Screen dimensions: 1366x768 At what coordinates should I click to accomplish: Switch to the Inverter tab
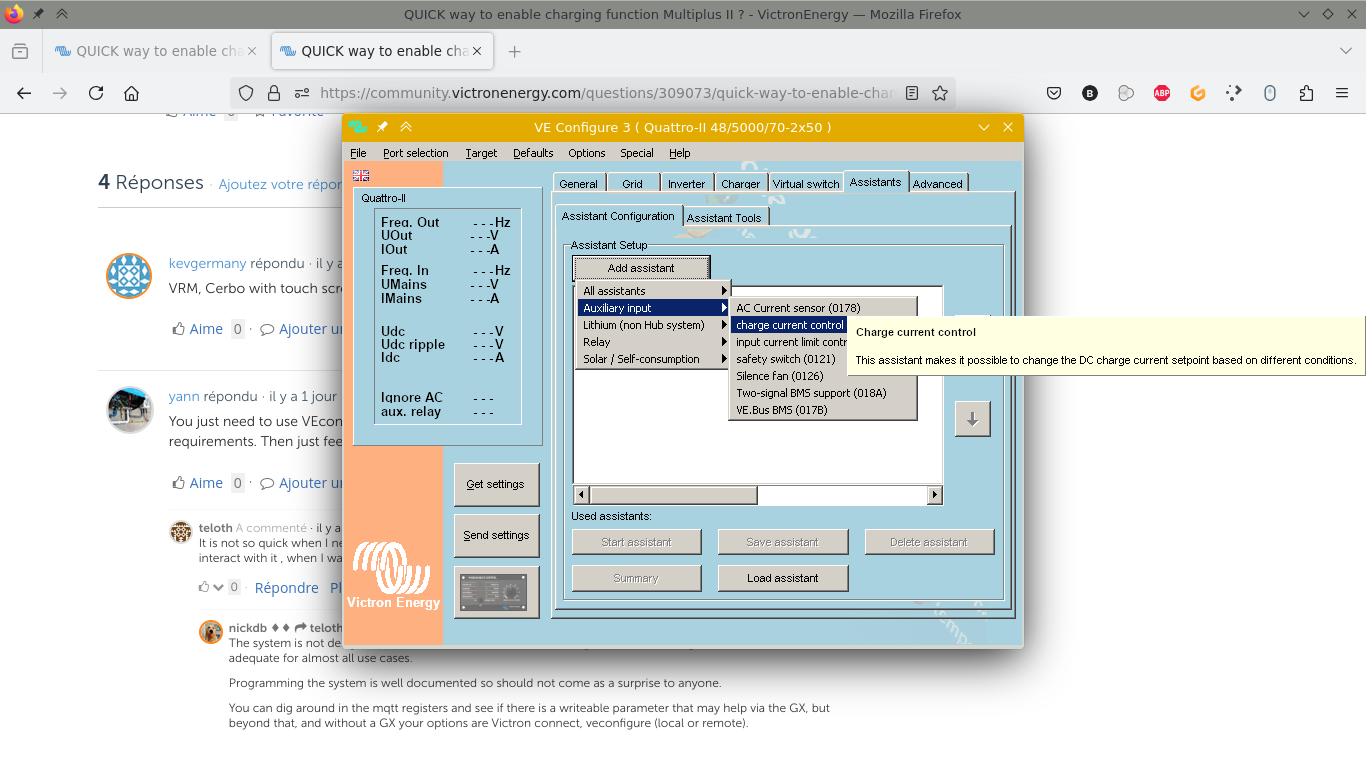(687, 183)
